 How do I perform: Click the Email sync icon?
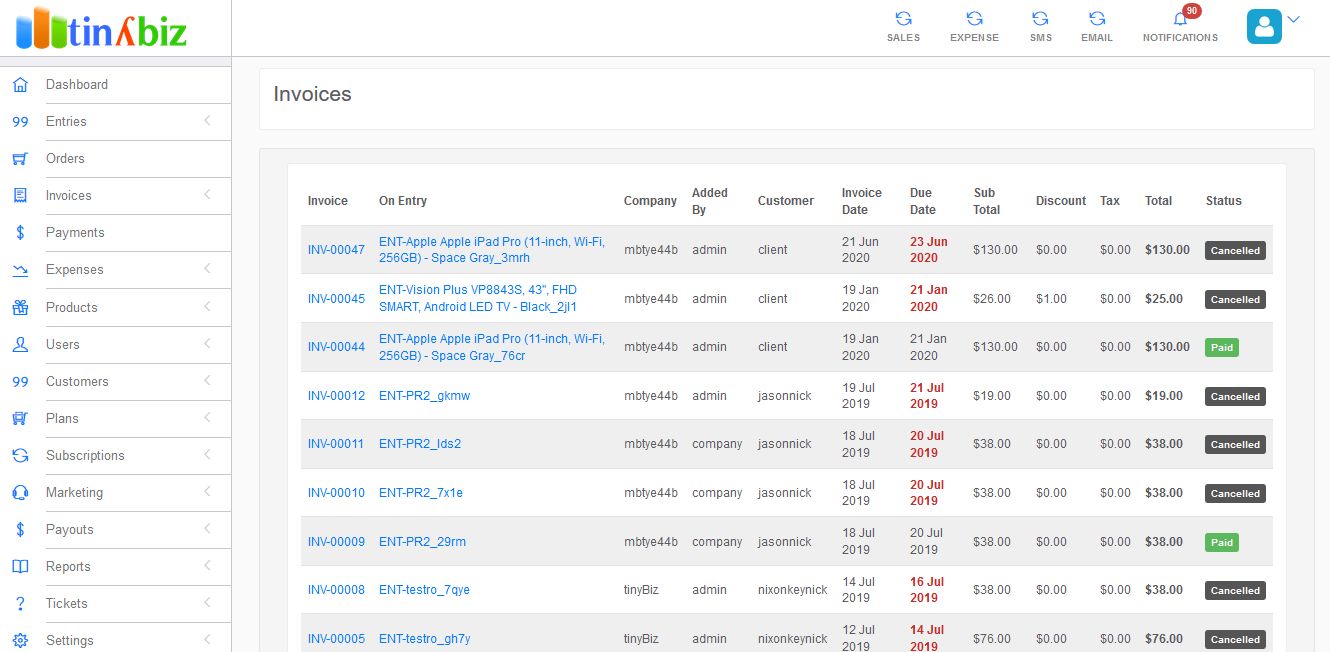coord(1097,18)
